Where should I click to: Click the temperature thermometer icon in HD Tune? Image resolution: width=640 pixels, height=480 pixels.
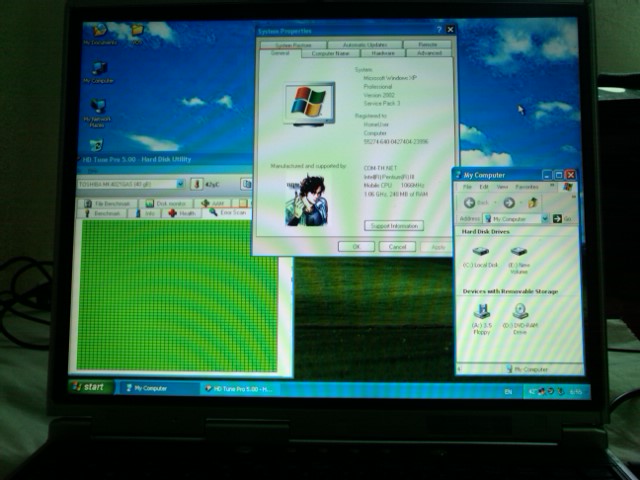coord(196,184)
